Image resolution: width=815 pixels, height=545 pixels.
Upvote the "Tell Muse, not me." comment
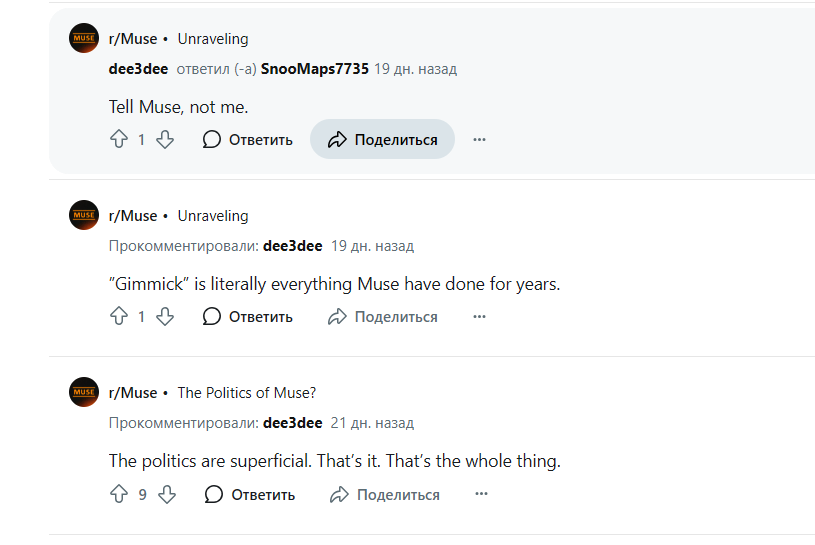[x=119, y=140]
